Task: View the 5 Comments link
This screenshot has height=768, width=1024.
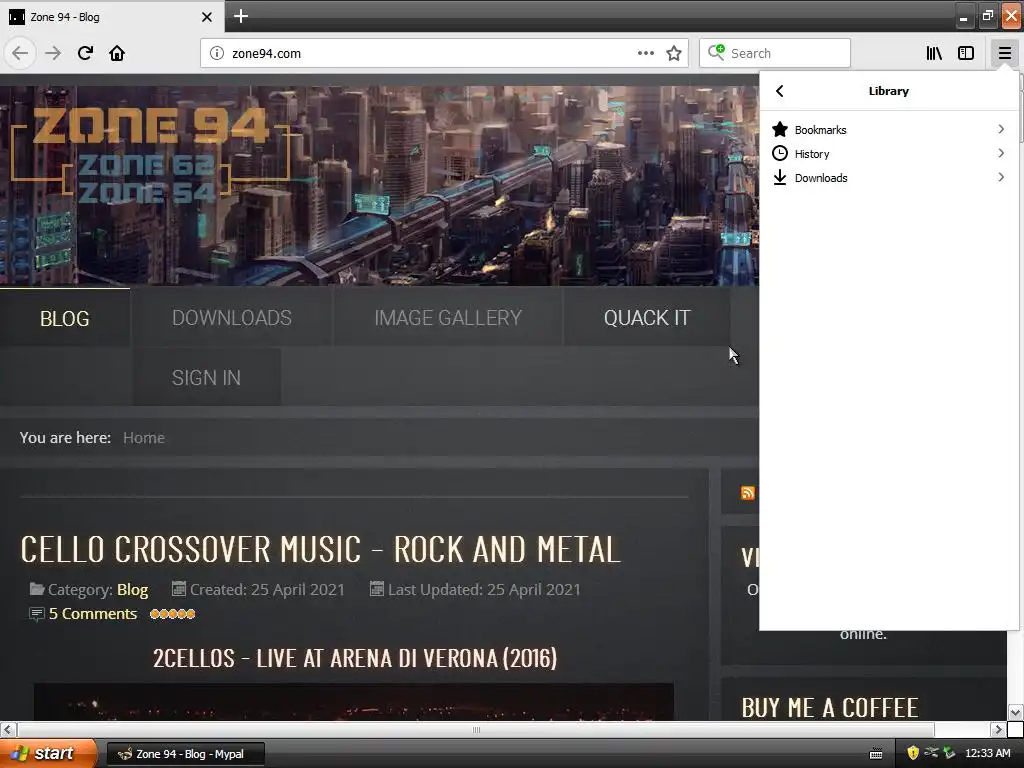Action: pyautogui.click(x=93, y=614)
